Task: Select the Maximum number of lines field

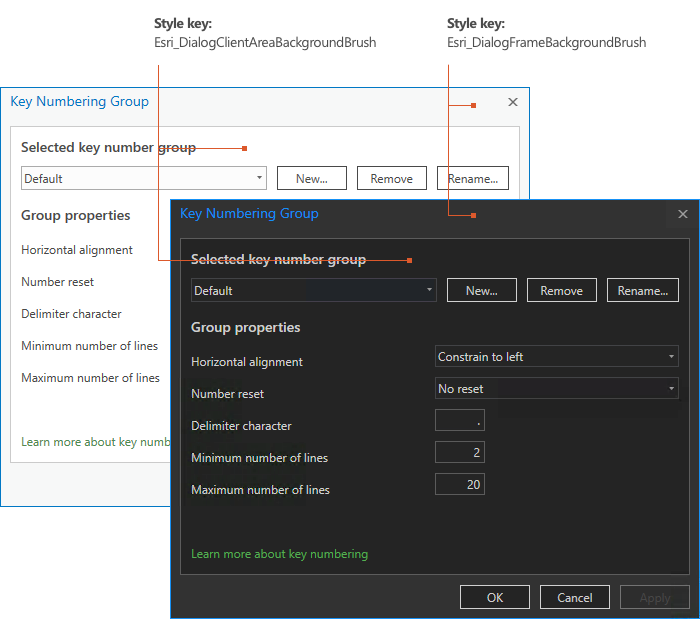Action: pos(460,485)
